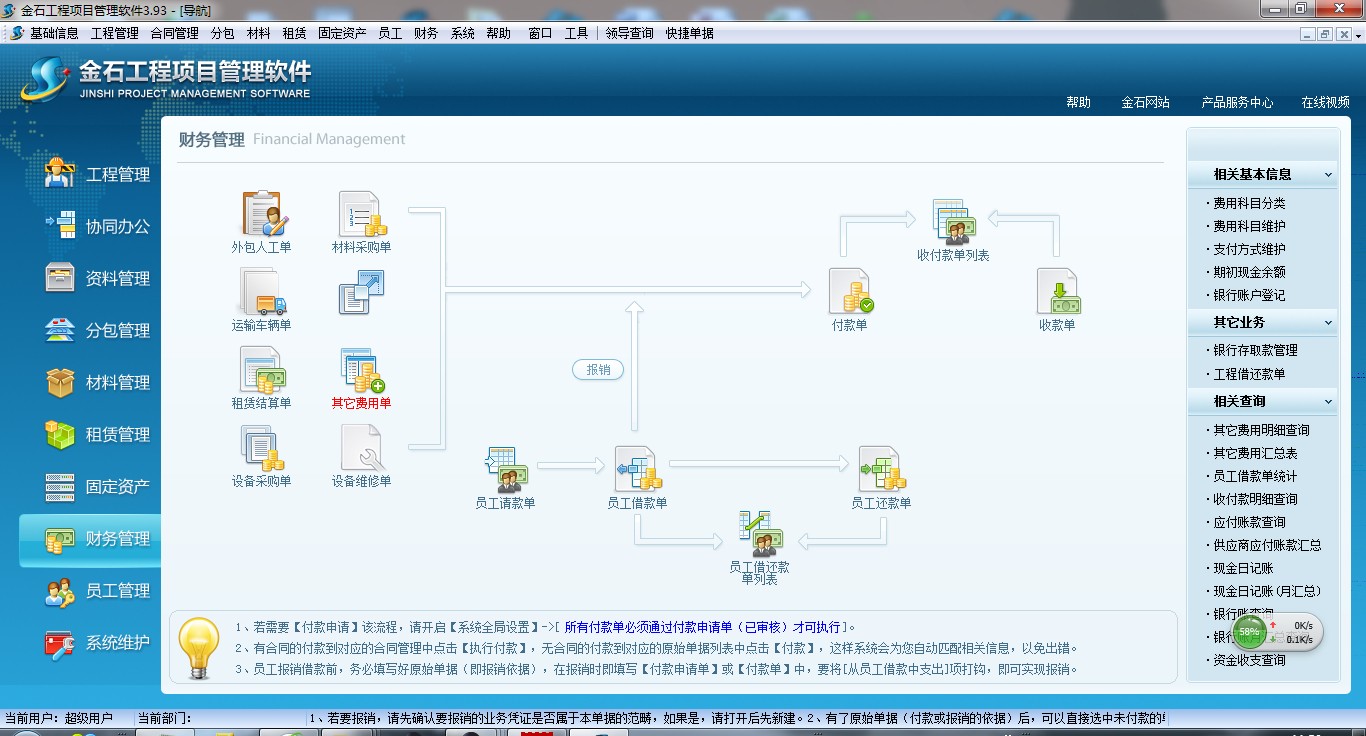Open 费用科目维护 in the right panel
This screenshot has width=1366, height=736.
pyautogui.click(x=1250, y=226)
